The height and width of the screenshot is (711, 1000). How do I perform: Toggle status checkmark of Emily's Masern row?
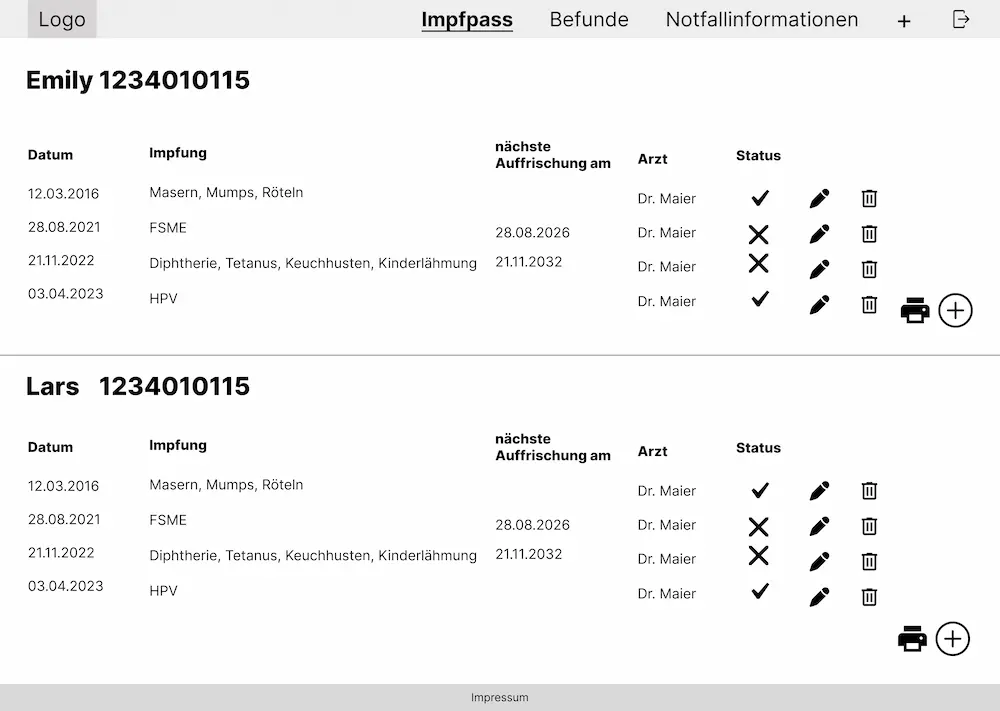(760, 198)
